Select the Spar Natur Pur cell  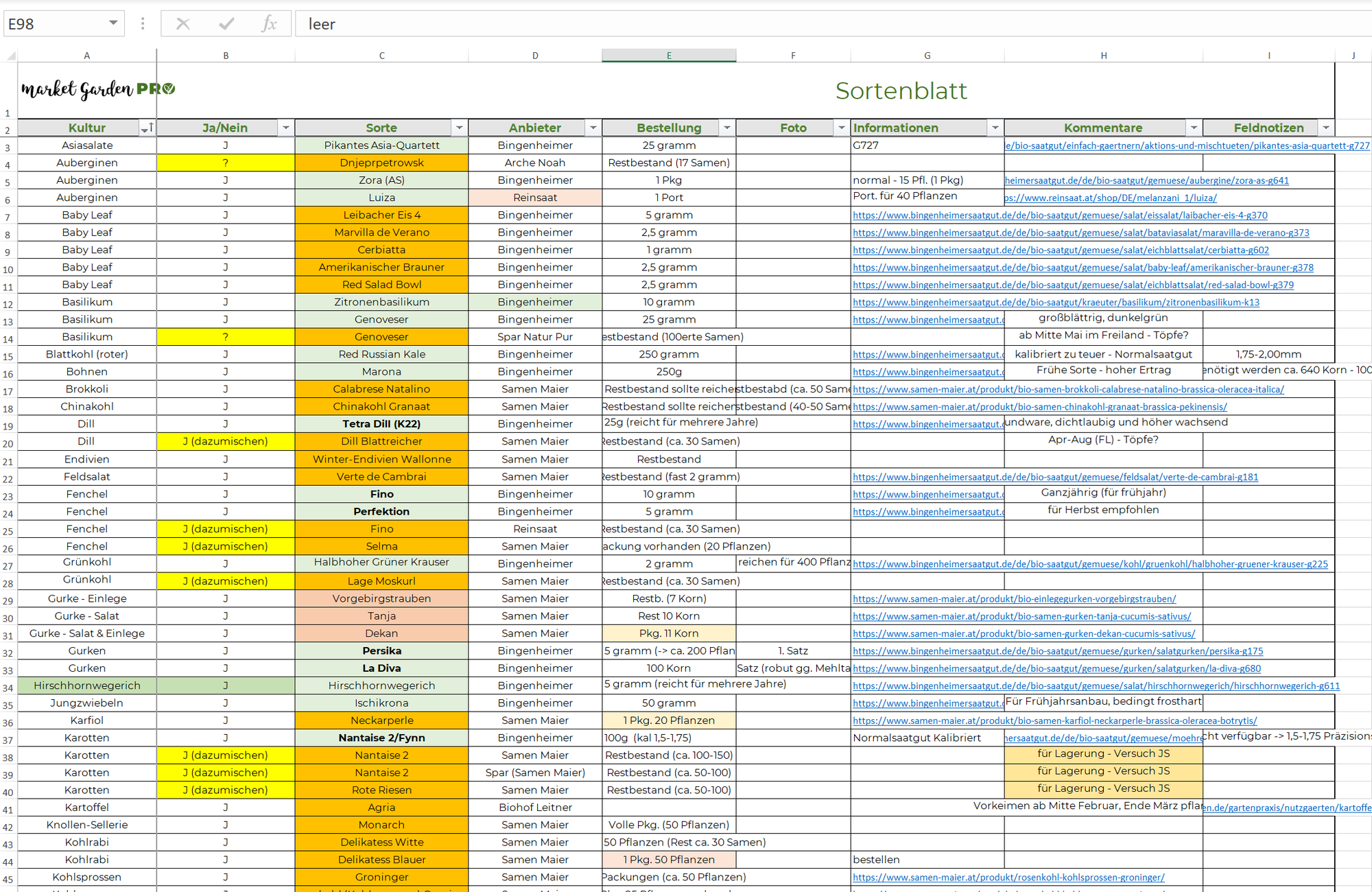(535, 337)
